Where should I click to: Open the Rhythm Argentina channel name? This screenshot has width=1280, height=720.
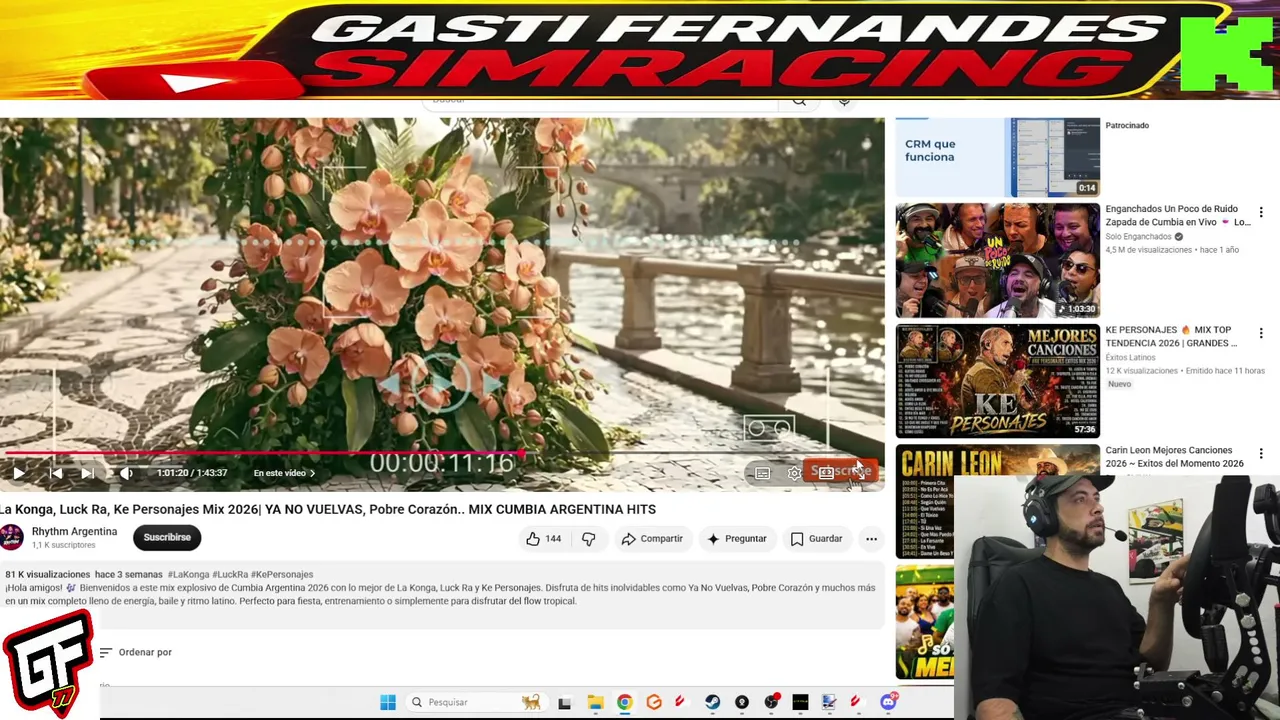pyautogui.click(x=74, y=532)
